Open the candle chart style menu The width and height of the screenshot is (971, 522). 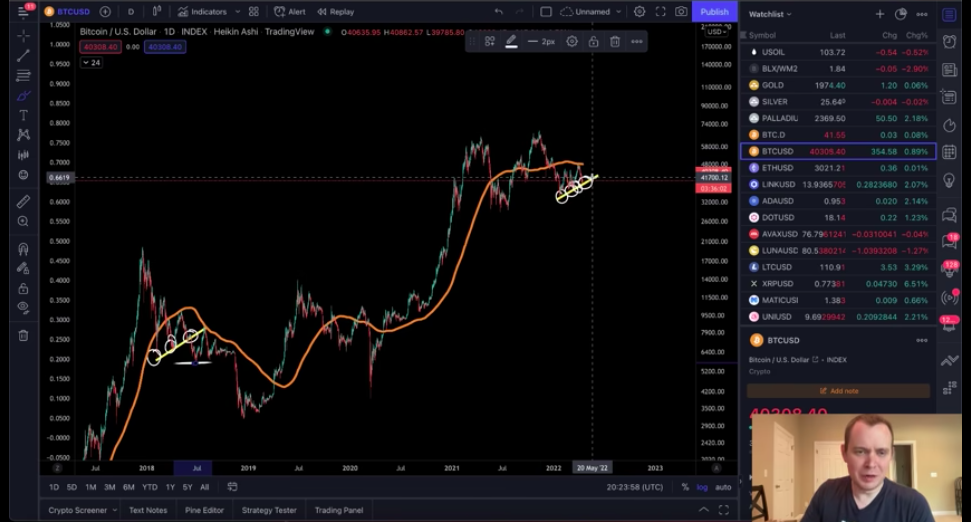coord(157,11)
